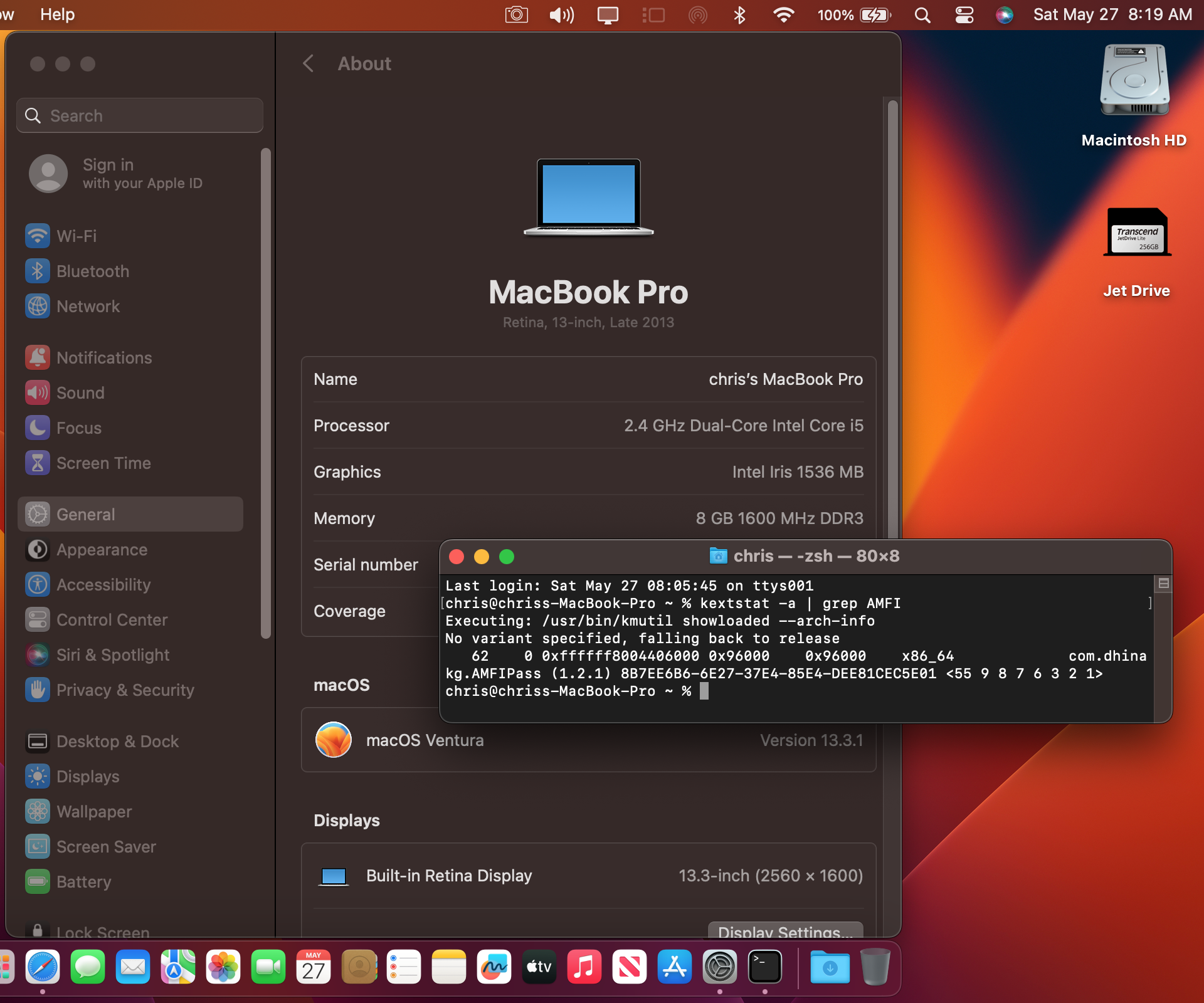Select General in the settings sidebar
The image size is (1204, 1003).
(130, 515)
